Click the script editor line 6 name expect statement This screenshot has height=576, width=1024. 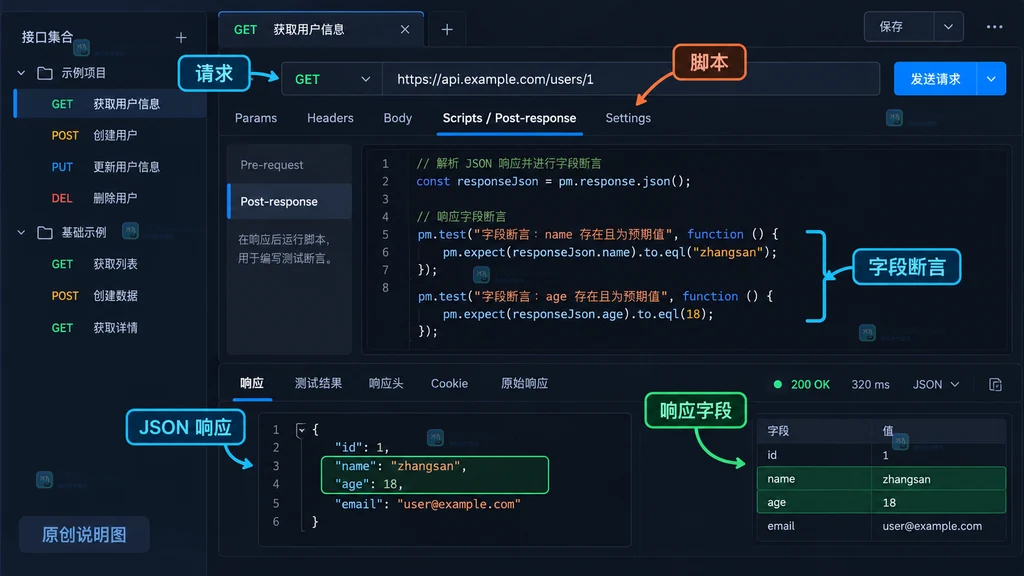610,252
